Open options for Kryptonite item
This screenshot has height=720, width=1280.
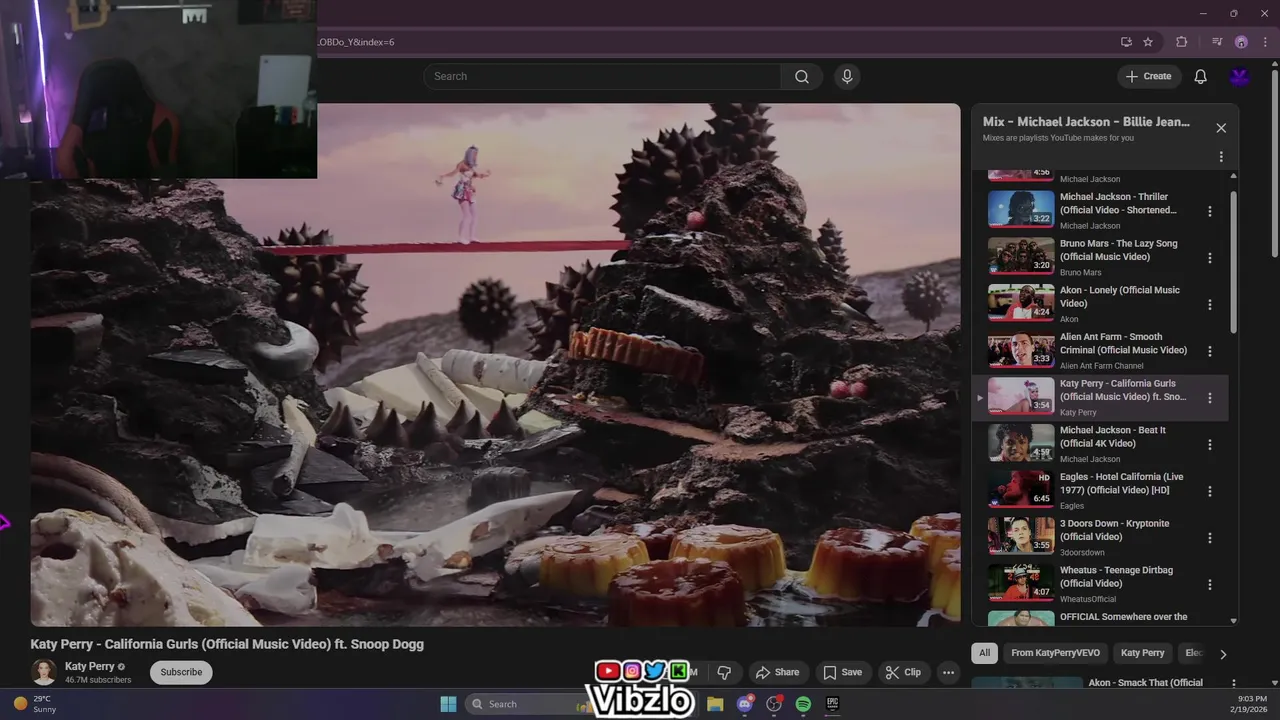pyautogui.click(x=1209, y=538)
